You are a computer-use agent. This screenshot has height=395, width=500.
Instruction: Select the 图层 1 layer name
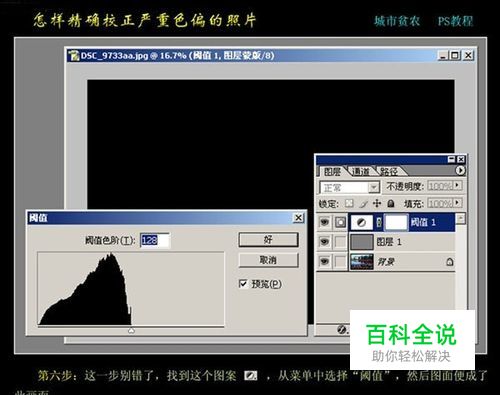click(389, 242)
